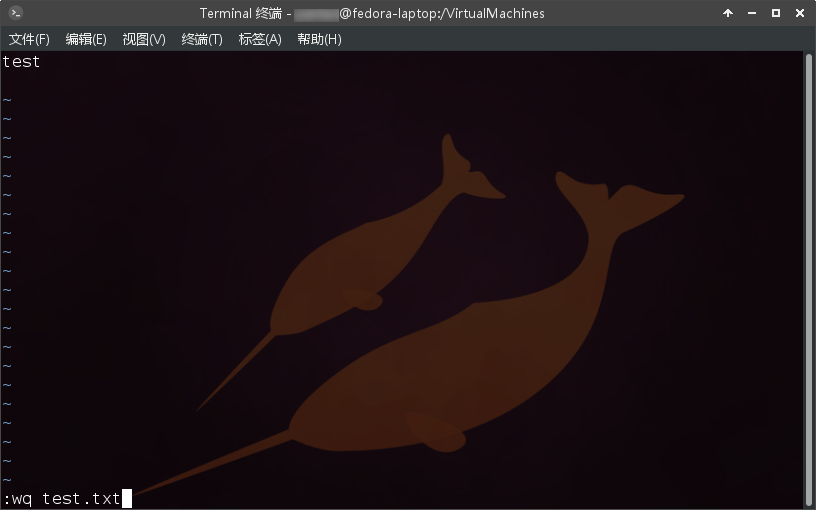Open the 帮助(H) menu

coord(319,39)
